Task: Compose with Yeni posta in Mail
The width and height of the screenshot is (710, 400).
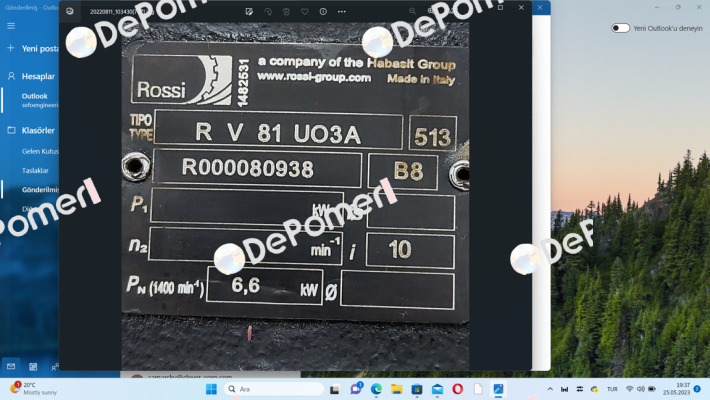Action: coord(34,48)
